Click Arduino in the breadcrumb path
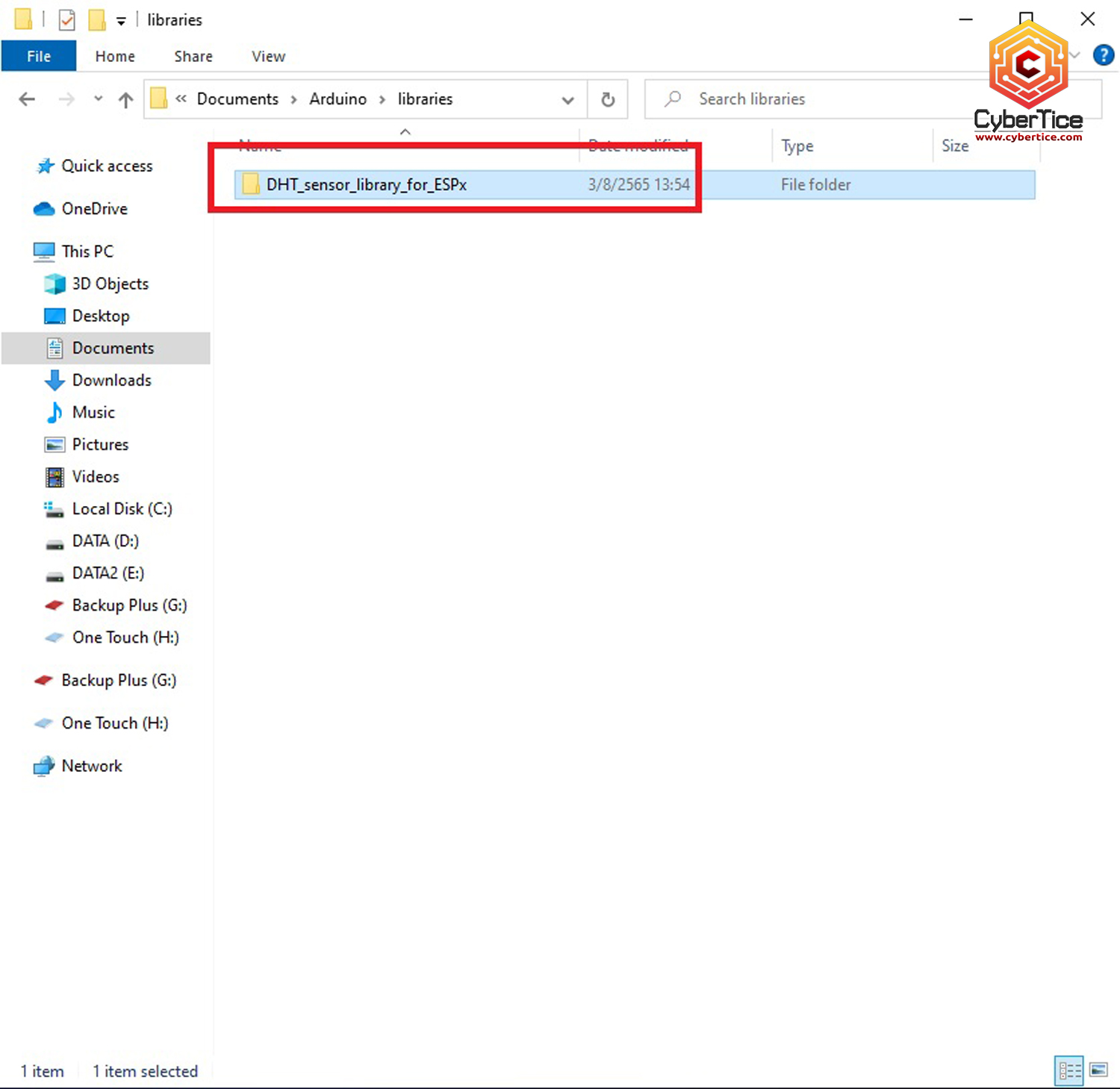The image size is (1120, 1089). click(337, 99)
